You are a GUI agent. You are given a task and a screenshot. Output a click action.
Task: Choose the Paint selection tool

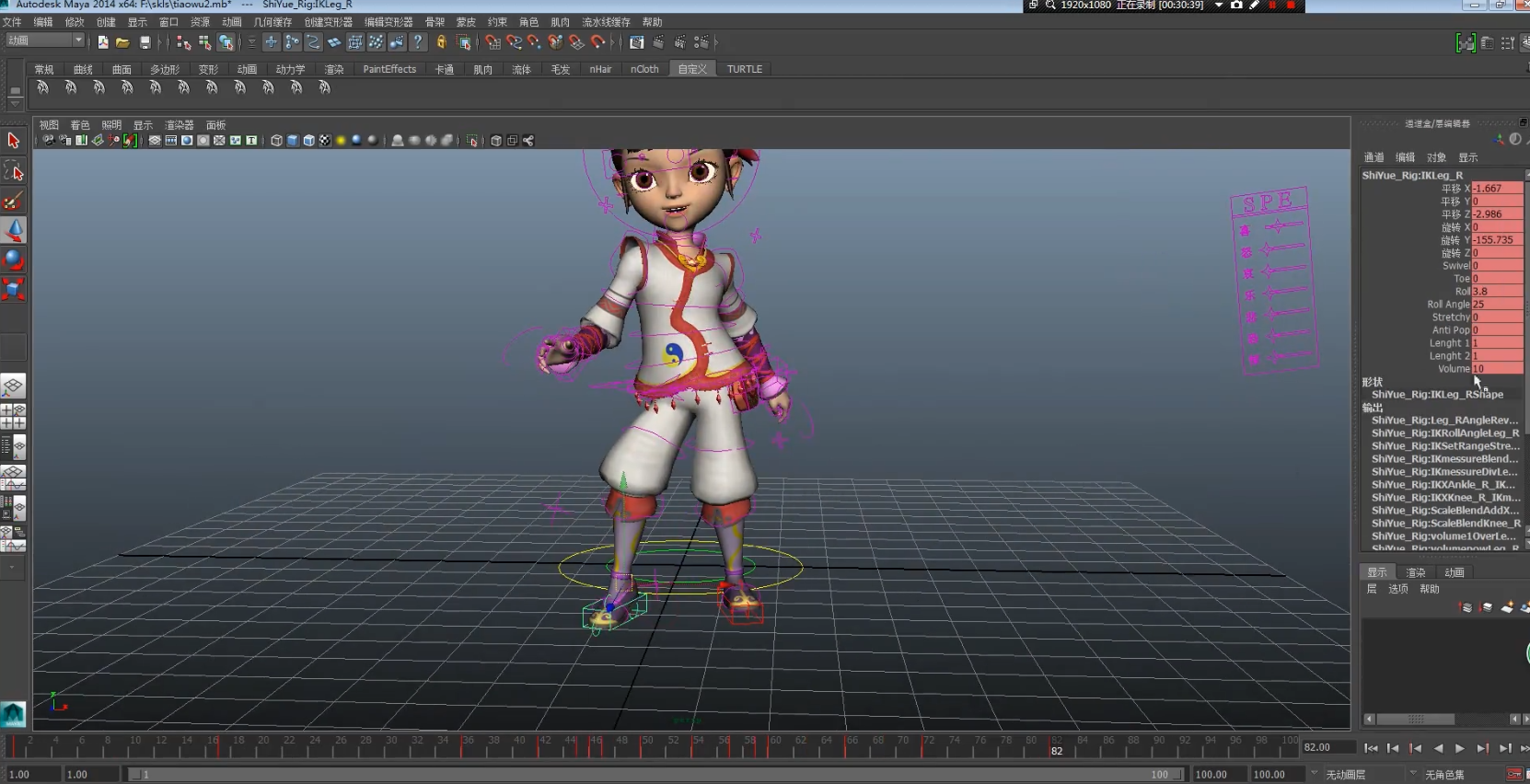[13, 201]
